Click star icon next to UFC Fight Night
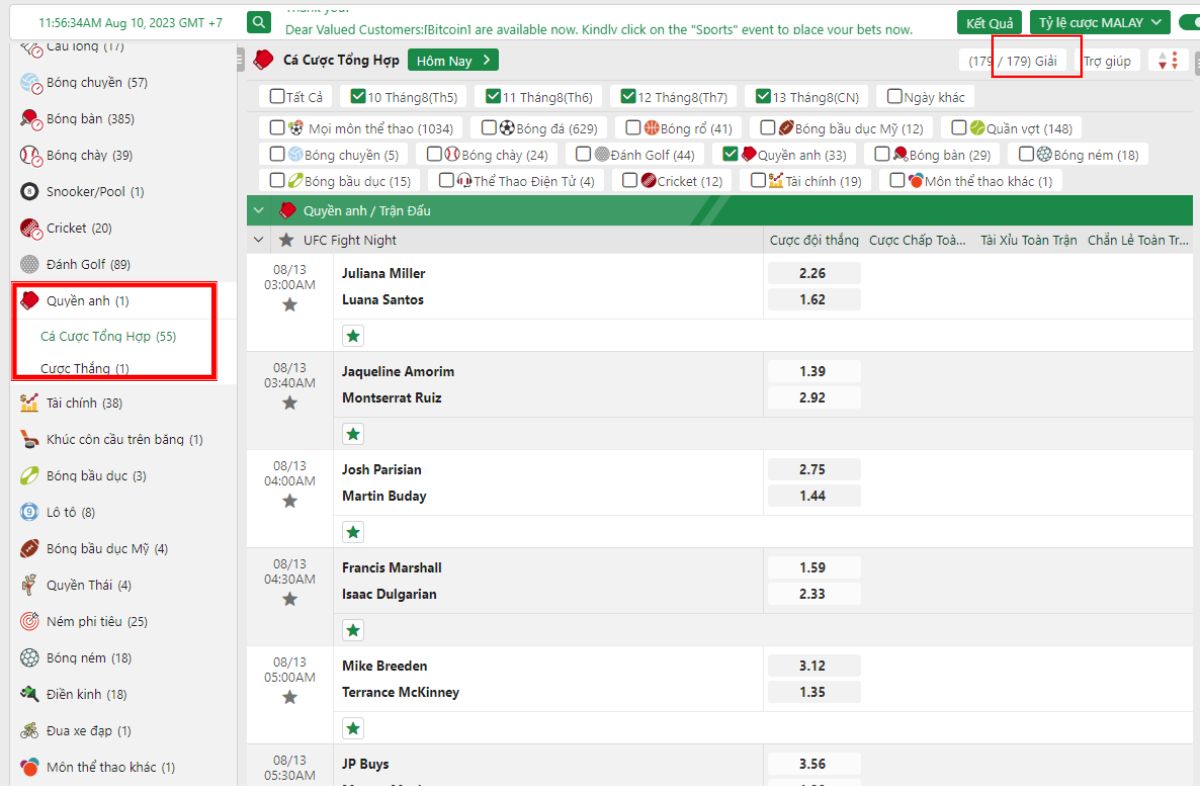This screenshot has height=786, width=1200. 287,240
